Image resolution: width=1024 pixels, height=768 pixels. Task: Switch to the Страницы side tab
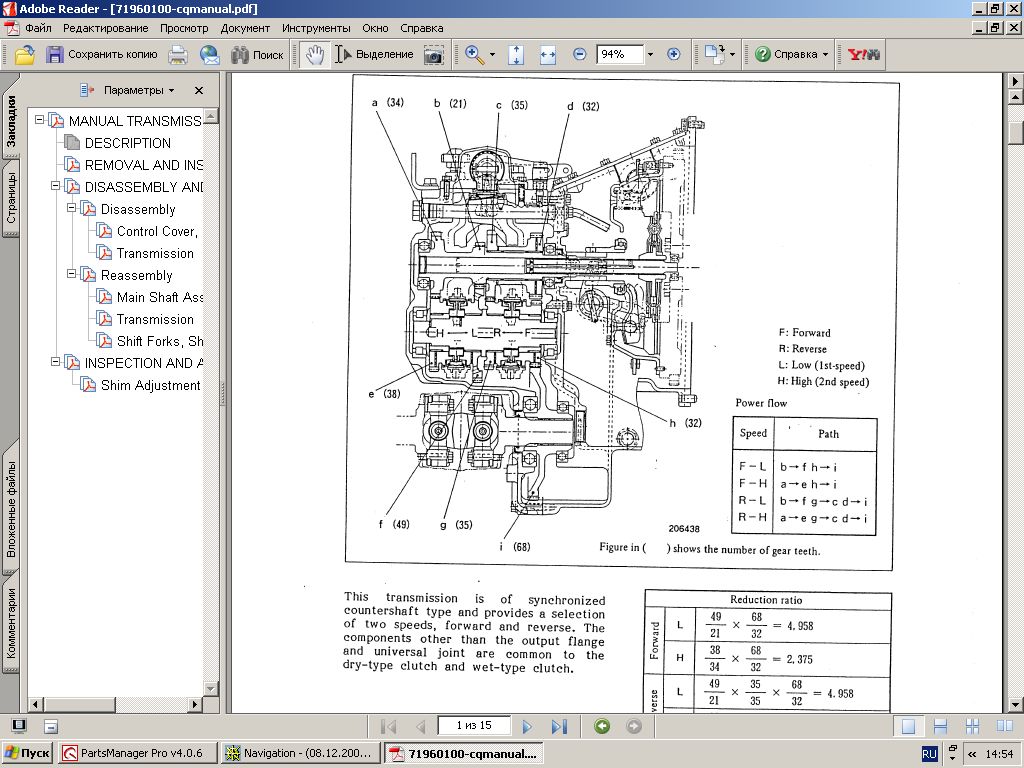coord(10,198)
